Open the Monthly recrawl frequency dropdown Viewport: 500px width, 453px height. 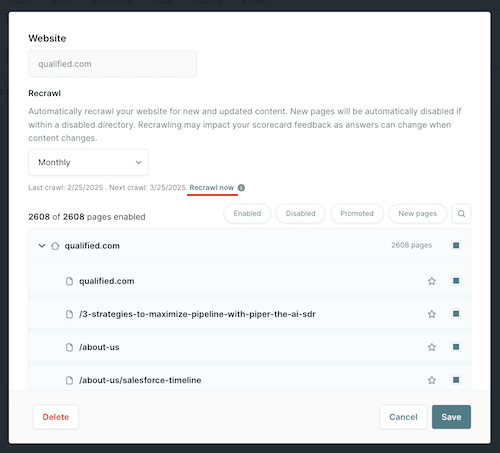(88, 162)
